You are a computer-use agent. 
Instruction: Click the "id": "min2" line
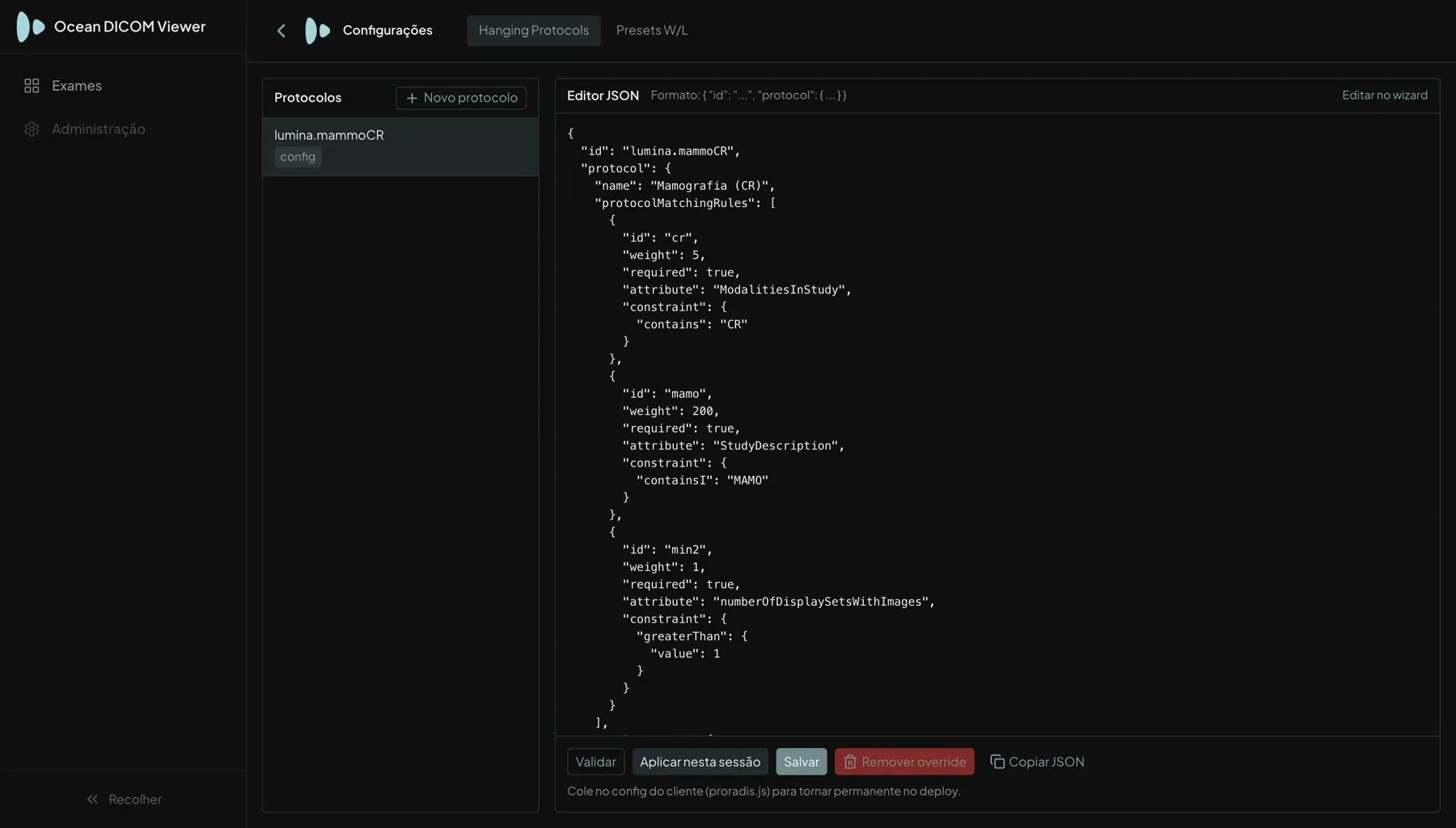click(x=667, y=550)
